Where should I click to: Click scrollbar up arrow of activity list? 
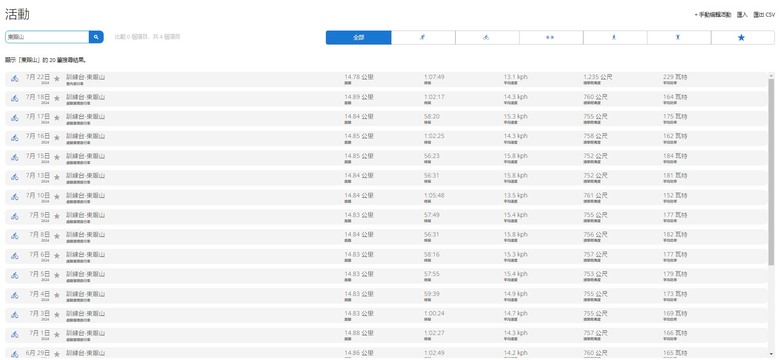tap(772, 76)
